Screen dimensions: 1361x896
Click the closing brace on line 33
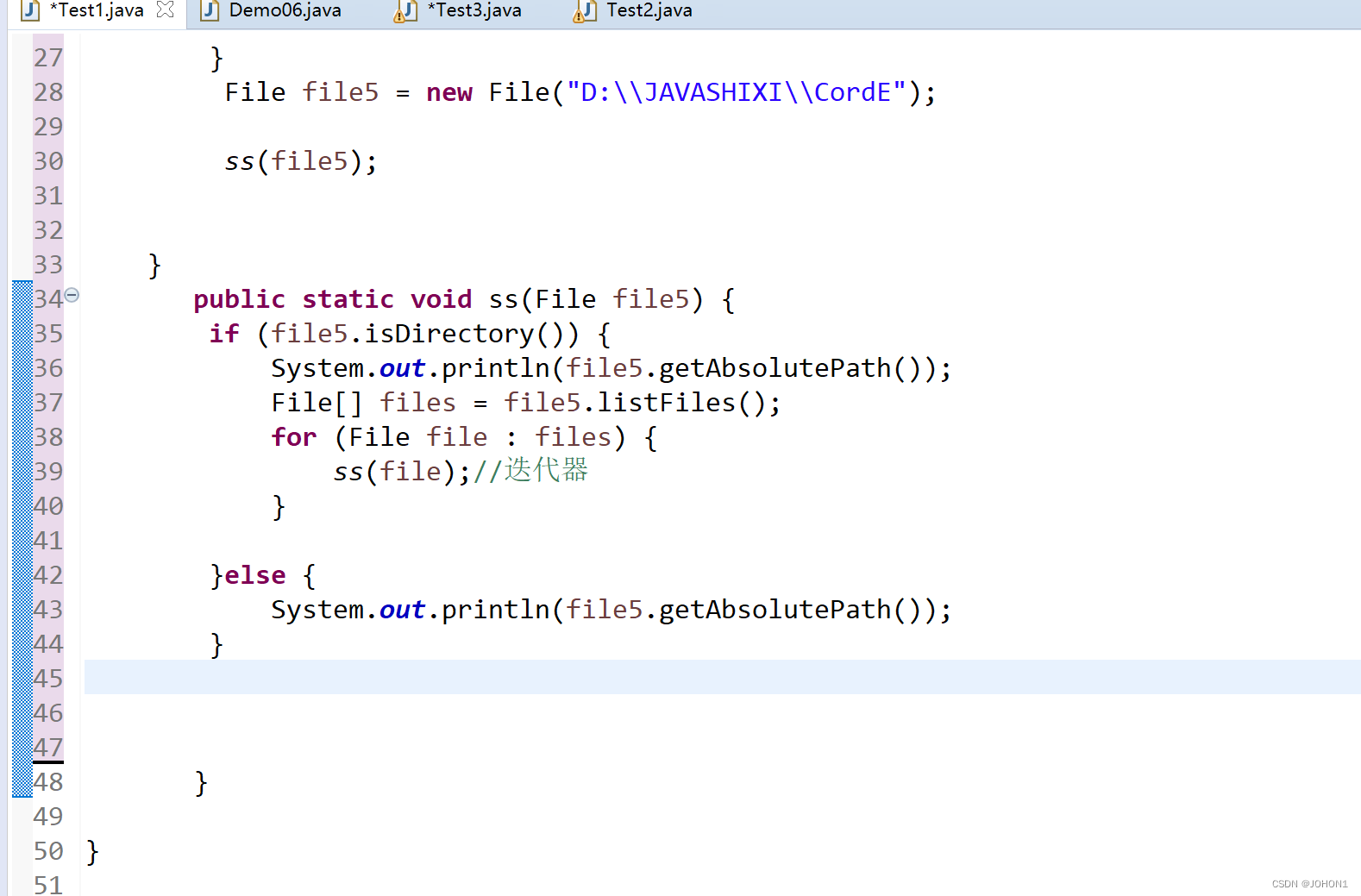154,265
